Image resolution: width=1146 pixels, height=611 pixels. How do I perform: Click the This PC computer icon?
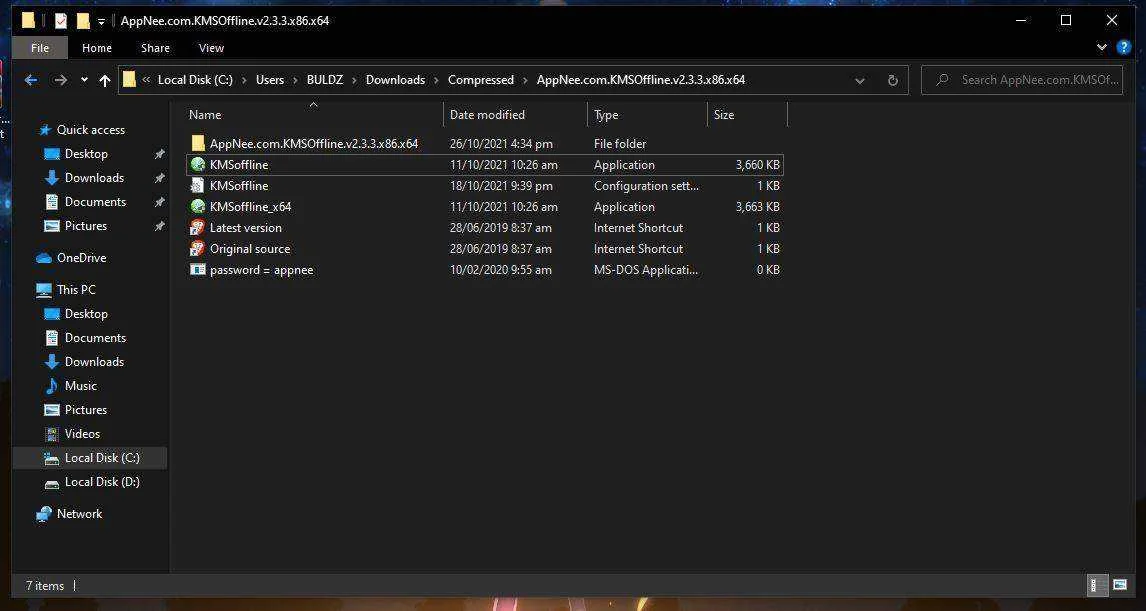click(44, 289)
